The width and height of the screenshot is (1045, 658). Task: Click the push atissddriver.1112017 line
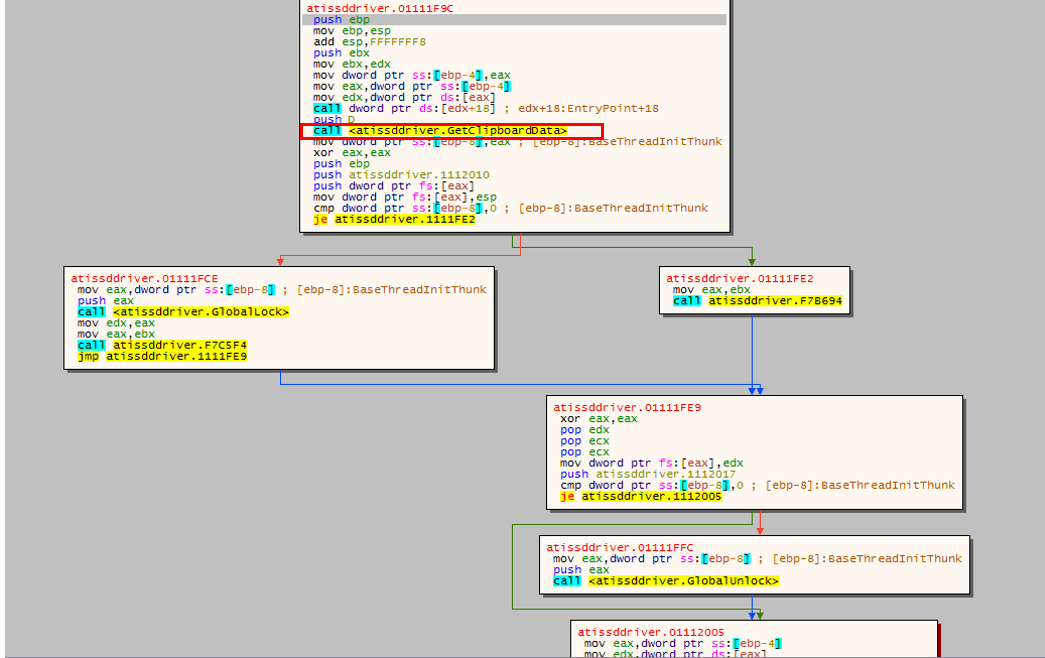[648, 474]
